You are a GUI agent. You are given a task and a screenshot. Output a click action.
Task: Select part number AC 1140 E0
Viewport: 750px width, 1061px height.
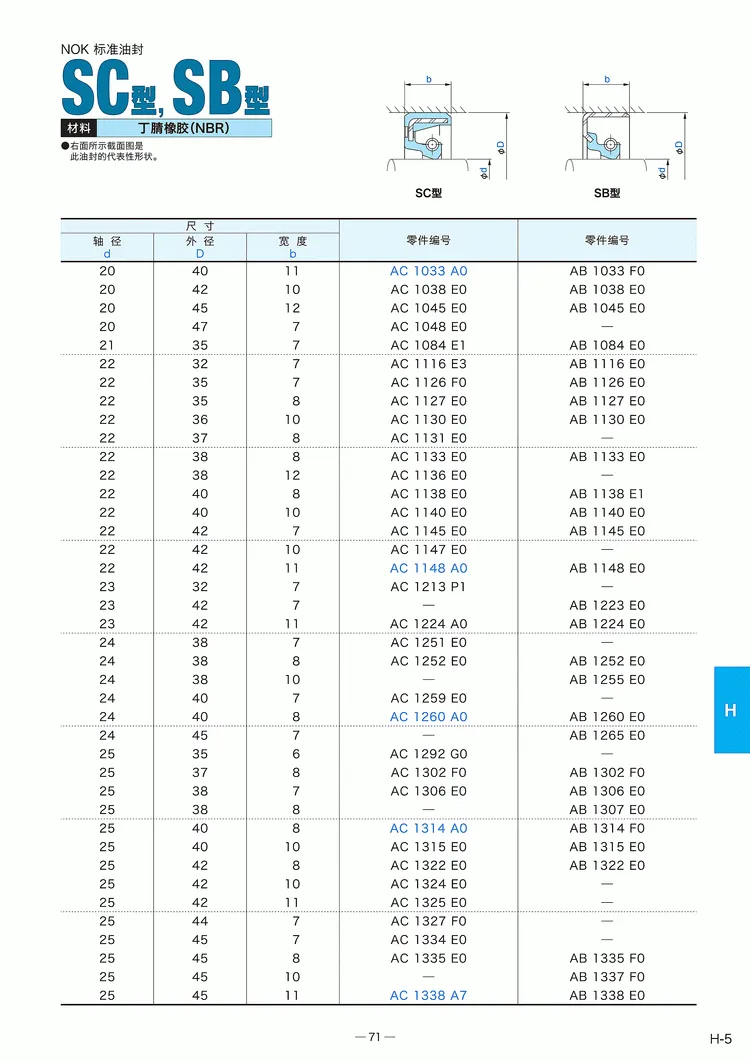tap(428, 513)
